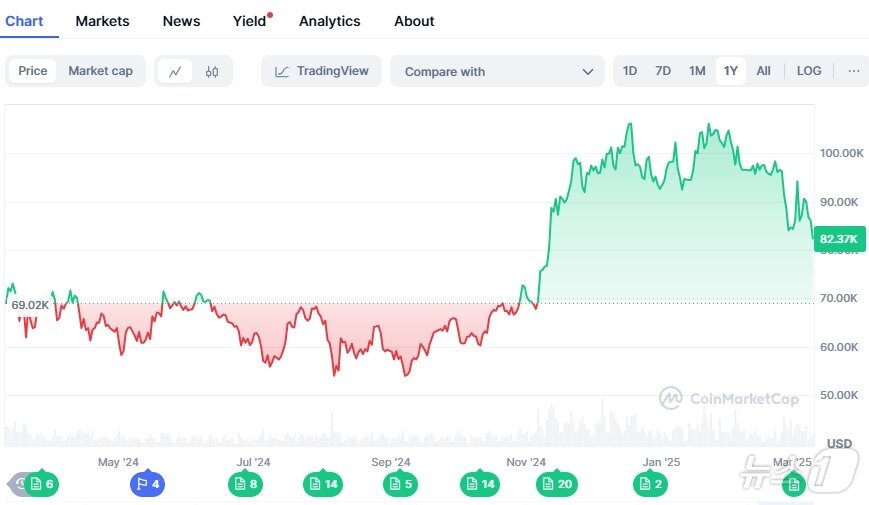
Task: Open the Sep '24 news marker with 5
Action: [x=400, y=484]
